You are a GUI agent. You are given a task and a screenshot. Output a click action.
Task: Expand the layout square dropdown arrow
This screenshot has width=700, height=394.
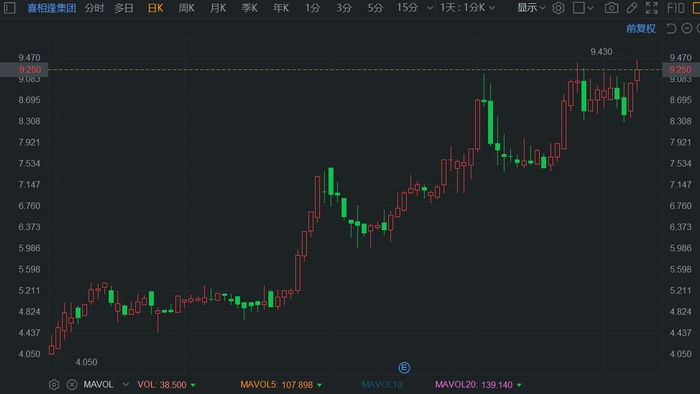coord(591,8)
